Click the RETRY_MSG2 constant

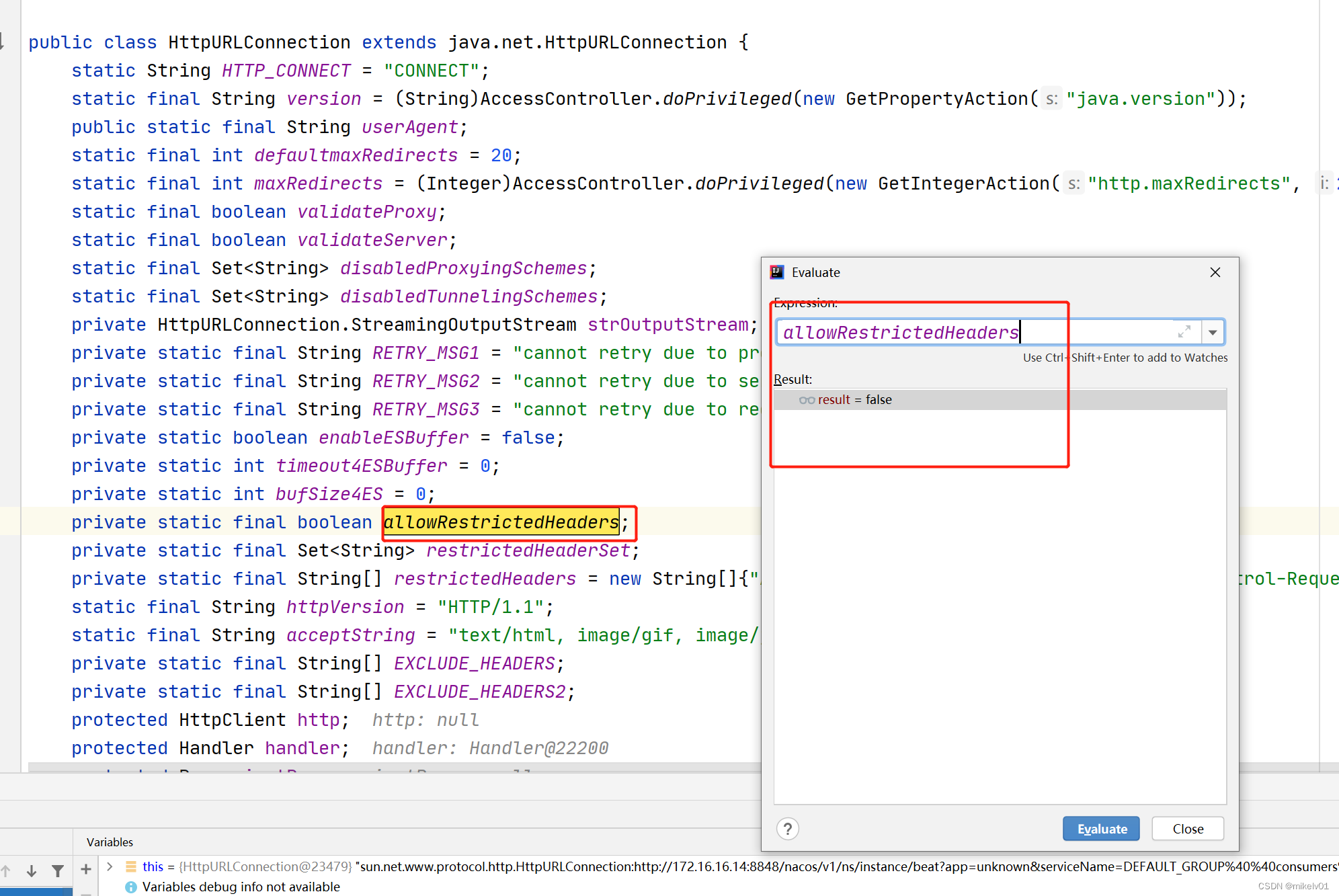426,381
